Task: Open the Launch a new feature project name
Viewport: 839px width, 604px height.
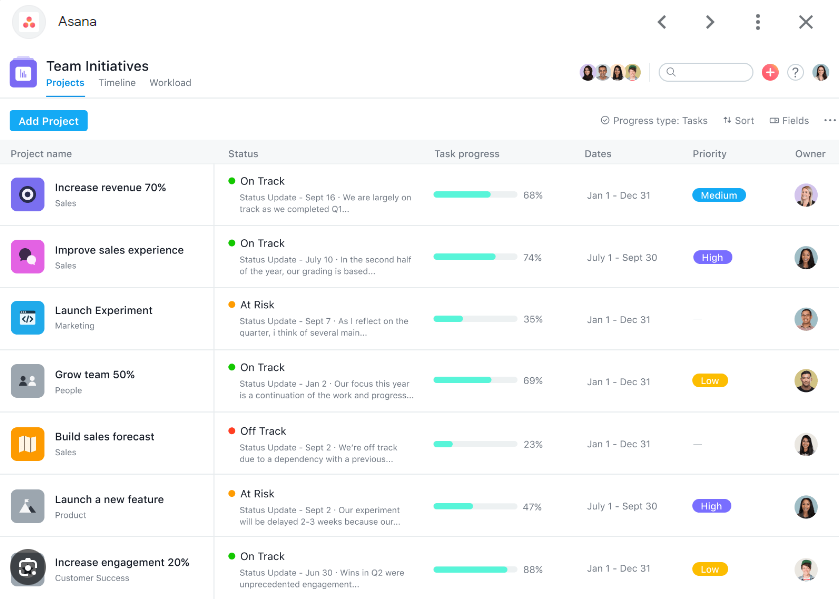Action: click(x=109, y=500)
